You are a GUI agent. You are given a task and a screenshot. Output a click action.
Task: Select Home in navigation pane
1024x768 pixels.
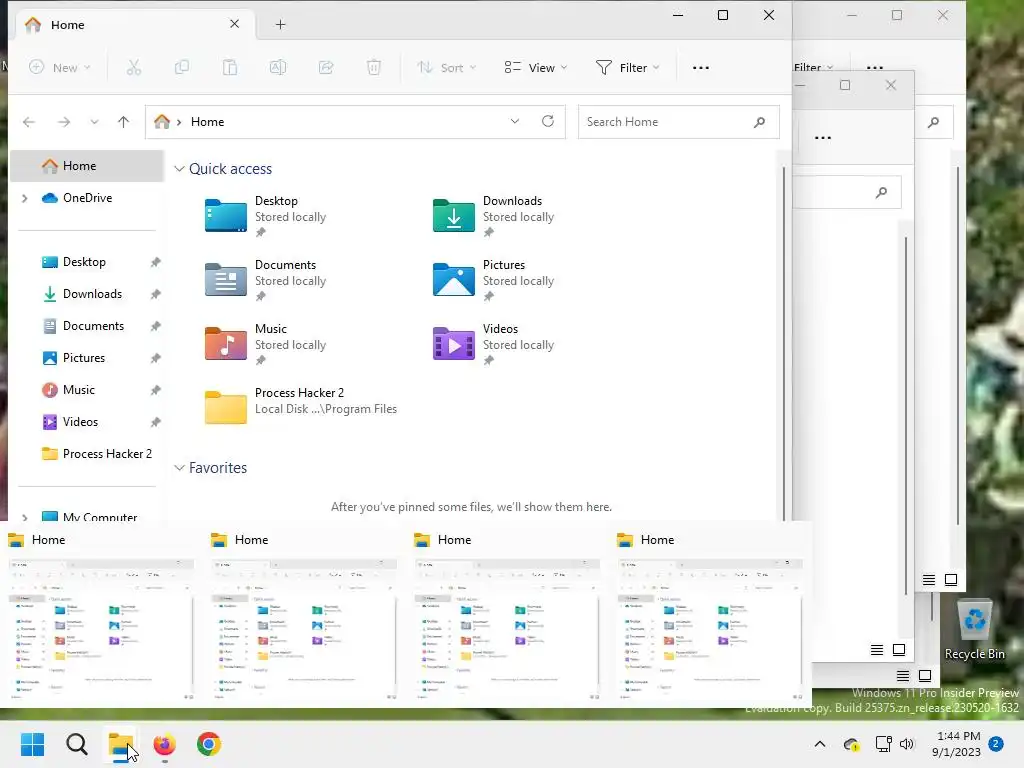point(86,166)
